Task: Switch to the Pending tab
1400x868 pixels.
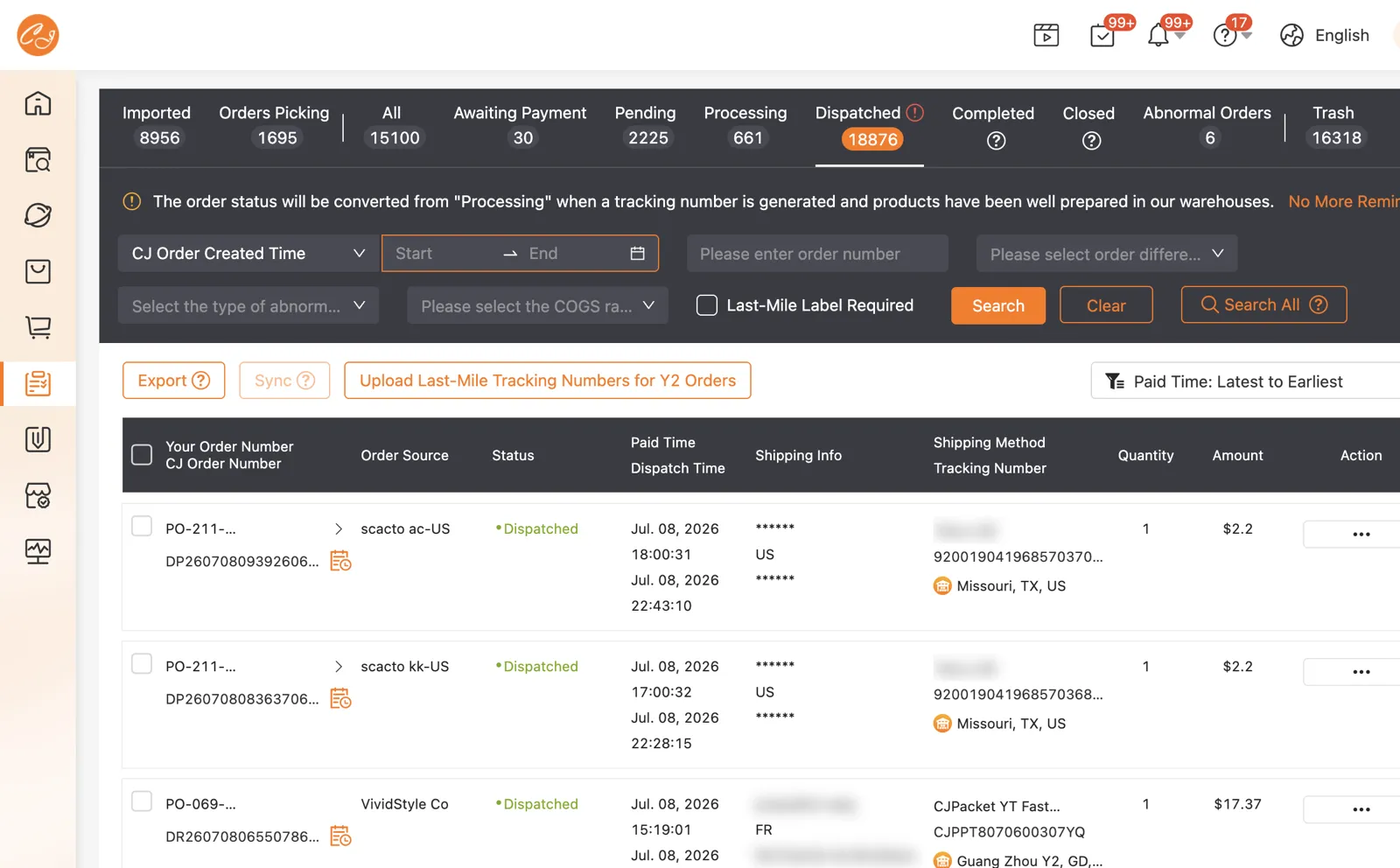Action: 646,125
